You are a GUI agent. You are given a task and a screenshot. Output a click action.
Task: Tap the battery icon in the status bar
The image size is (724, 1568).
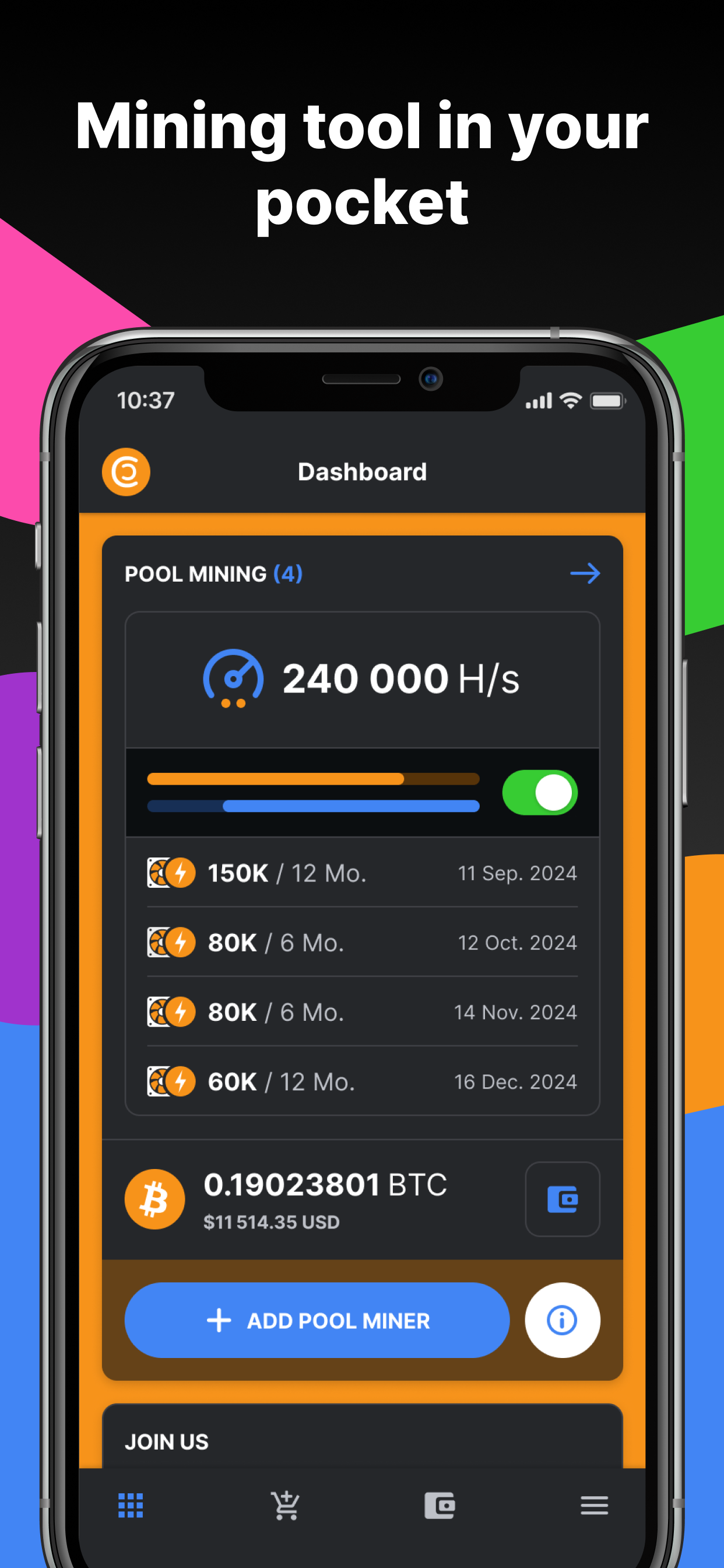pos(608,401)
